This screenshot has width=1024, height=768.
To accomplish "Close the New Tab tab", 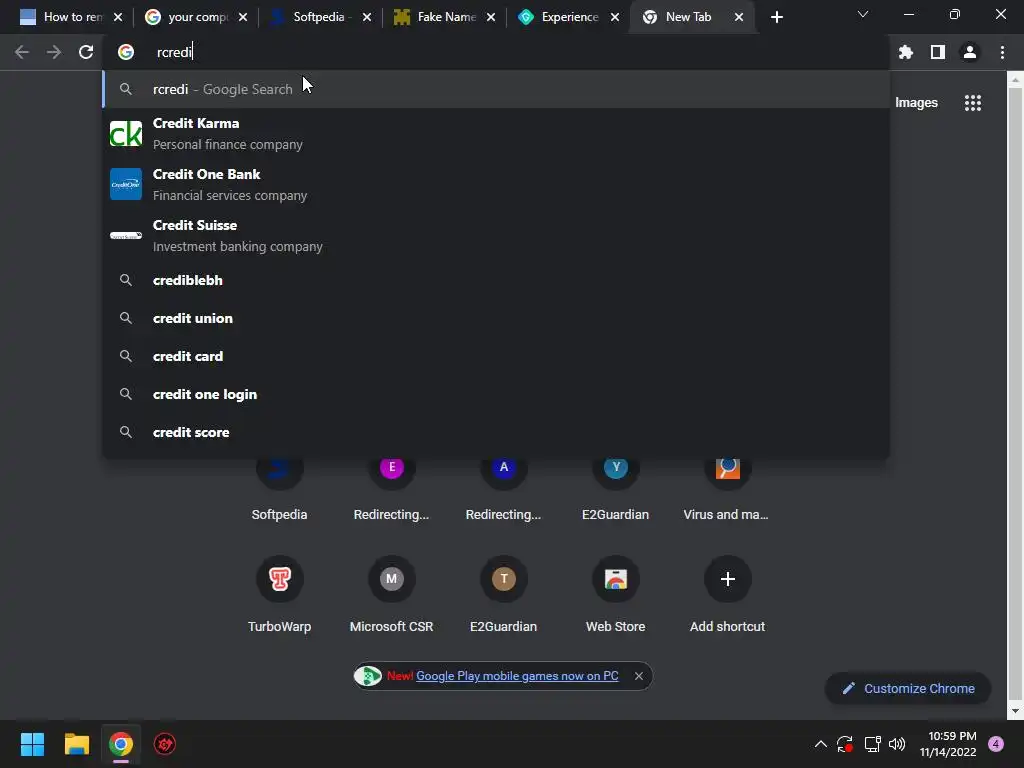I will [x=739, y=17].
